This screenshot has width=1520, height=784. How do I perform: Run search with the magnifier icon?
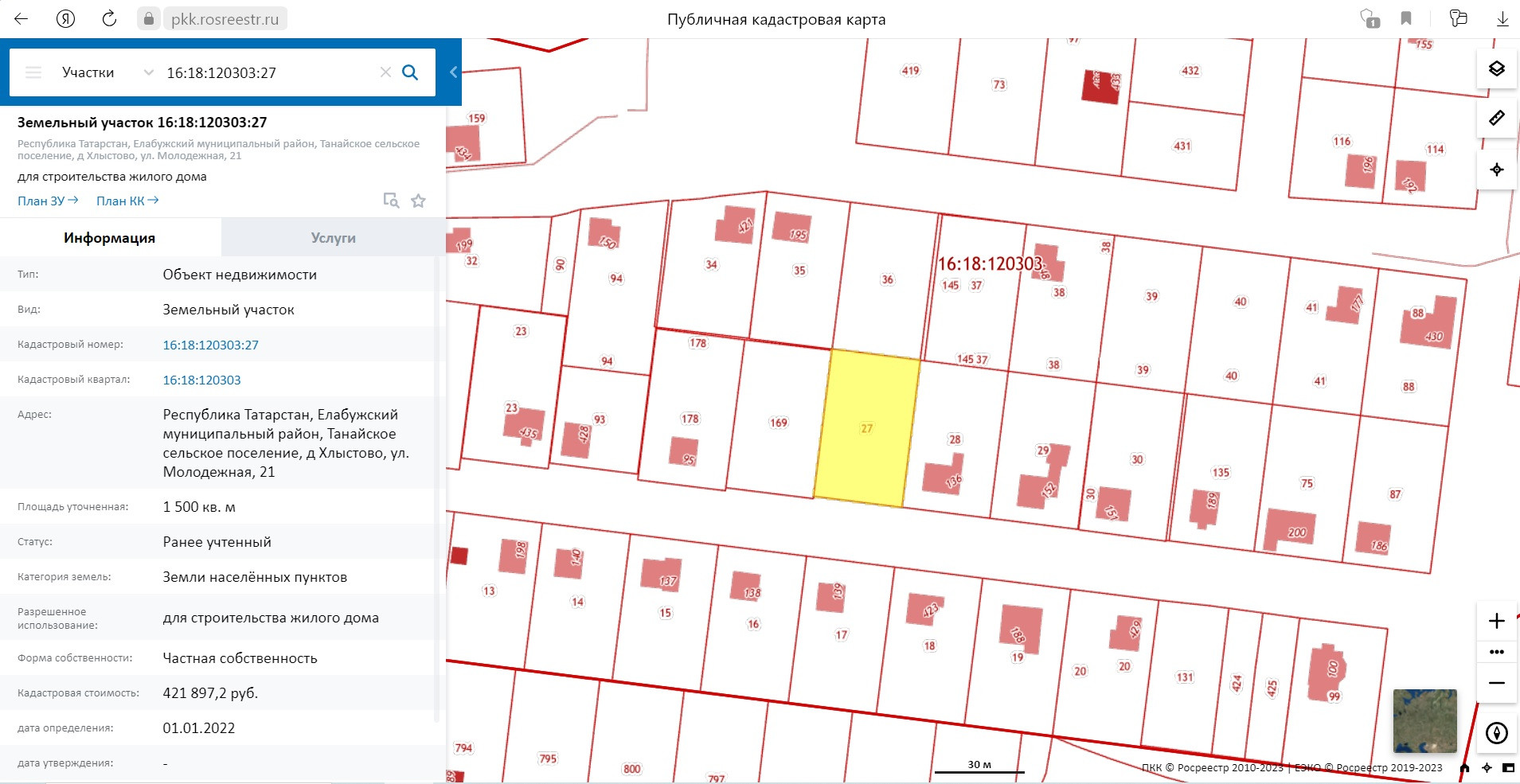[x=410, y=72]
